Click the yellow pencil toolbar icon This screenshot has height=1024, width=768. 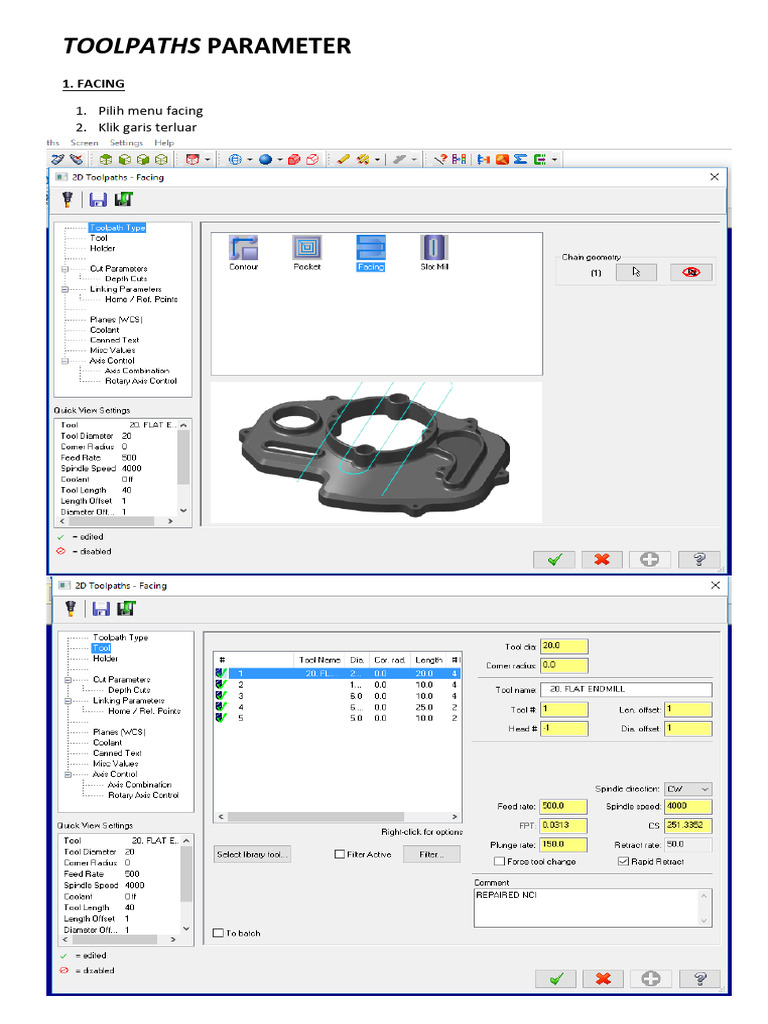343,159
